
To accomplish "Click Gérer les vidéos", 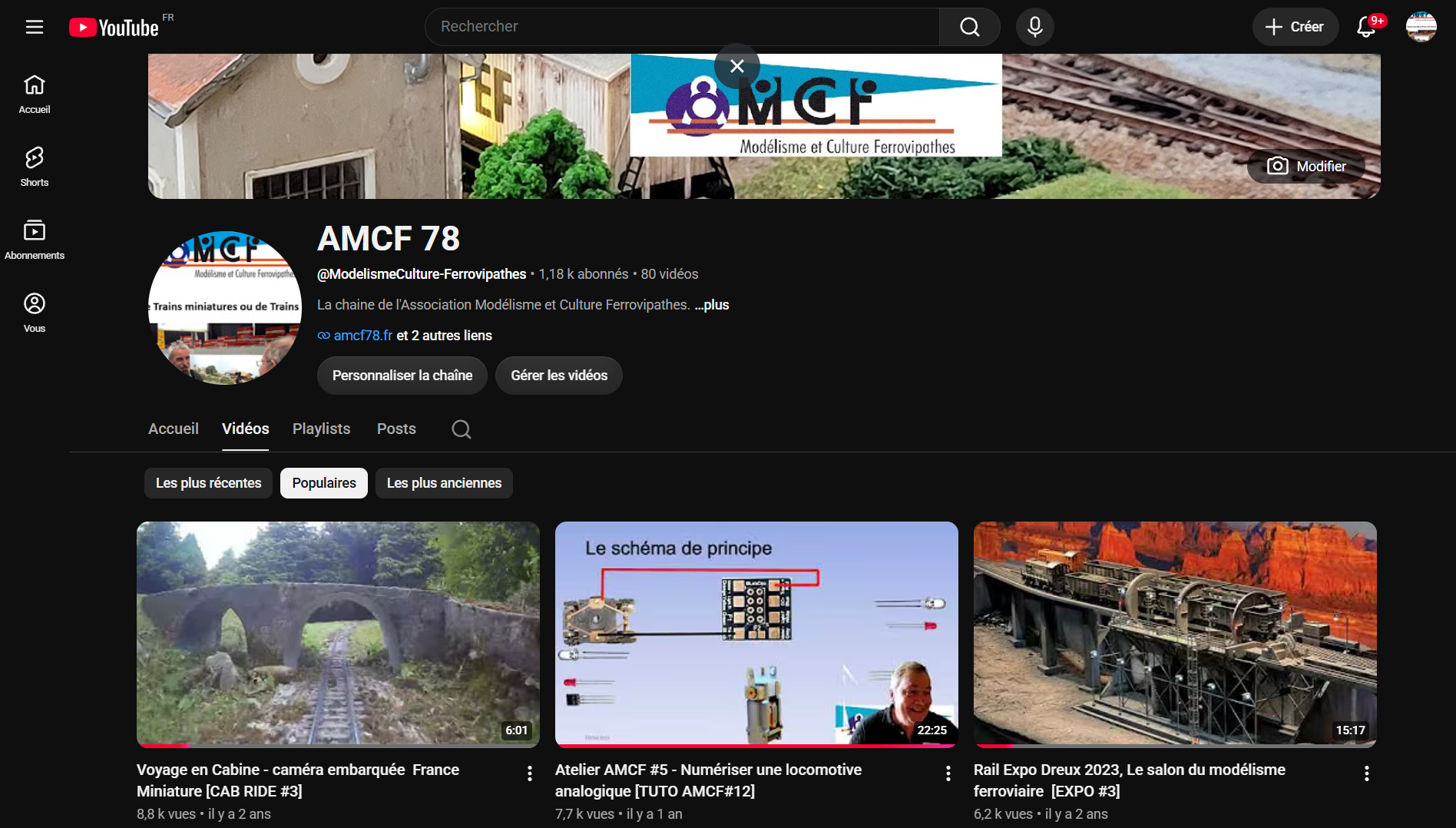I will click(559, 376).
